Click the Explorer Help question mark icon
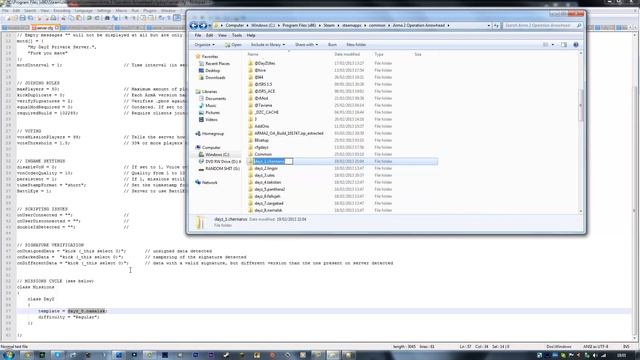This screenshot has width=640, height=360. (576, 44)
